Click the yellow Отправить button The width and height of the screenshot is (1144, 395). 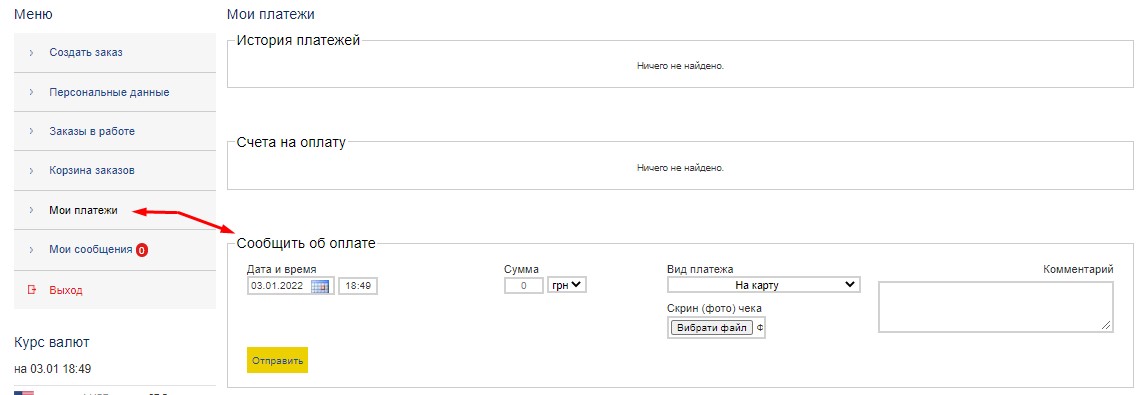277,360
